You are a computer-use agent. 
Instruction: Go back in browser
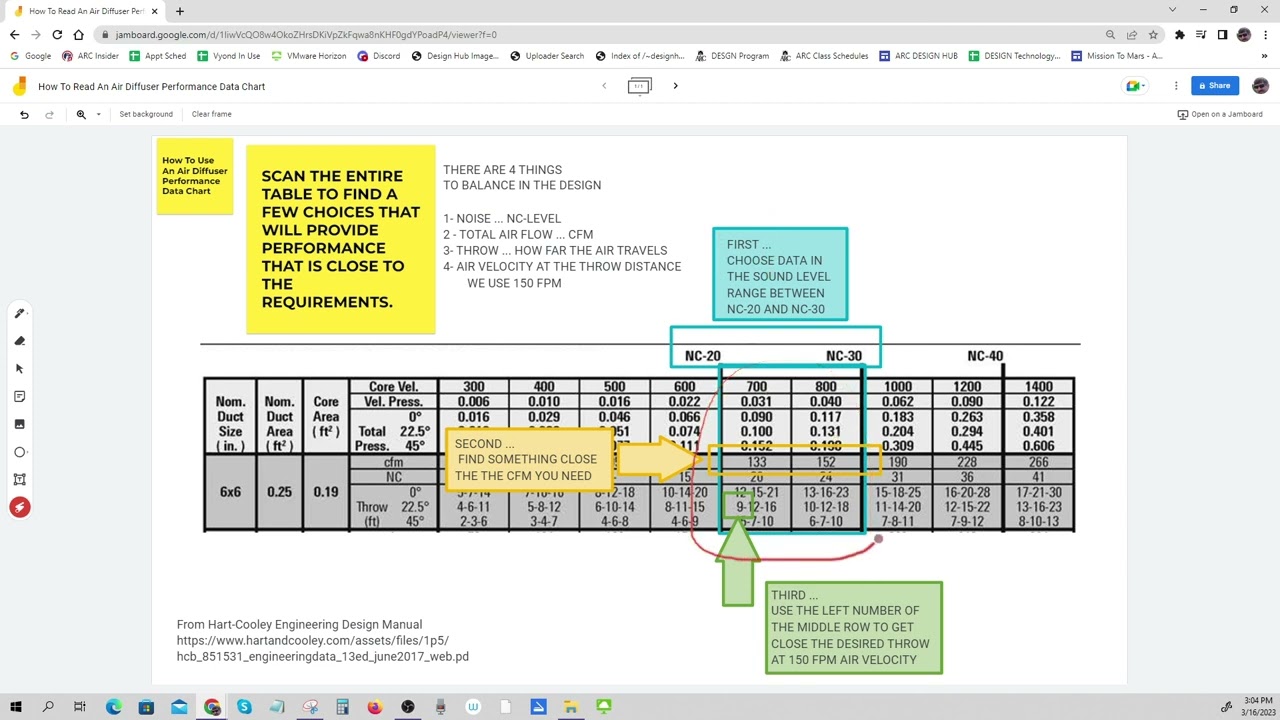pos(14,35)
